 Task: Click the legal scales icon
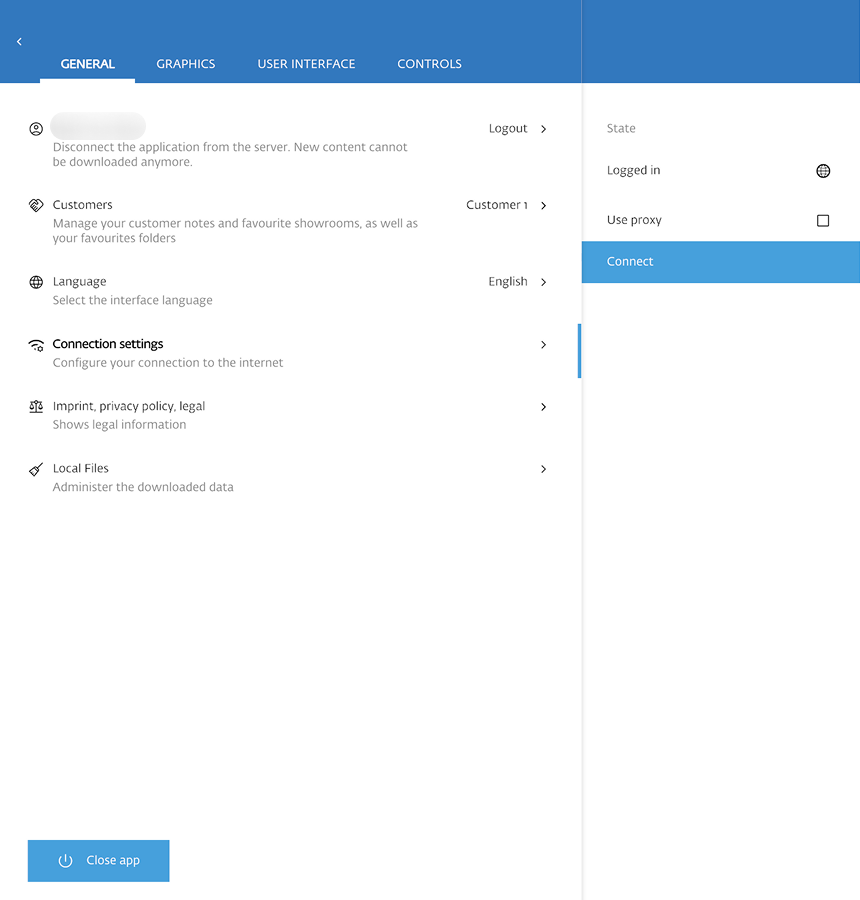(36, 407)
